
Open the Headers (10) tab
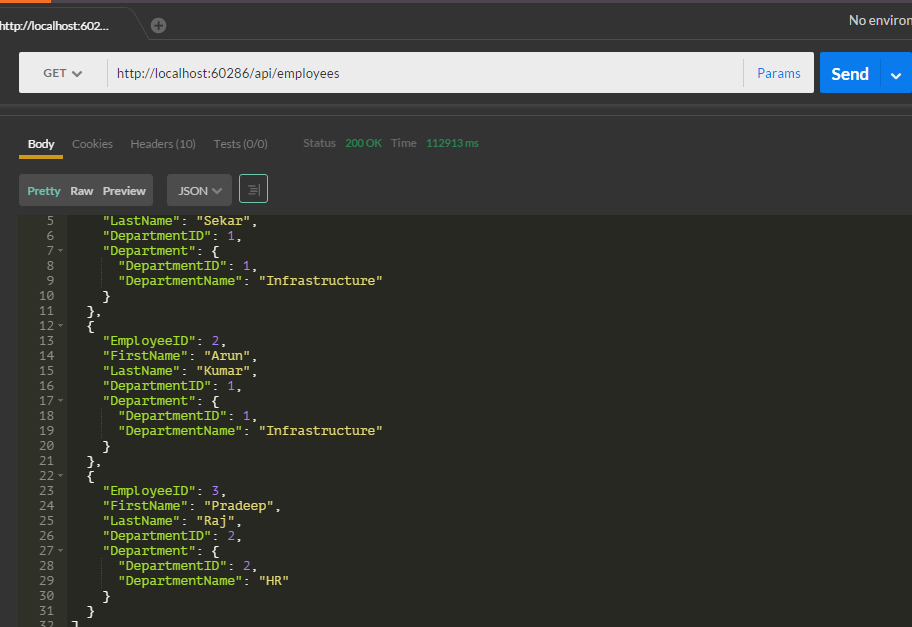pos(162,144)
